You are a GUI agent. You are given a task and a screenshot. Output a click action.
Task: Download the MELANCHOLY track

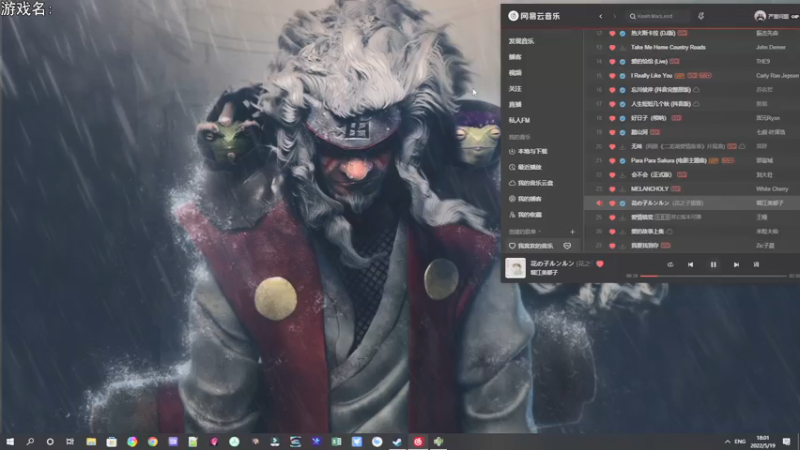(x=622, y=189)
